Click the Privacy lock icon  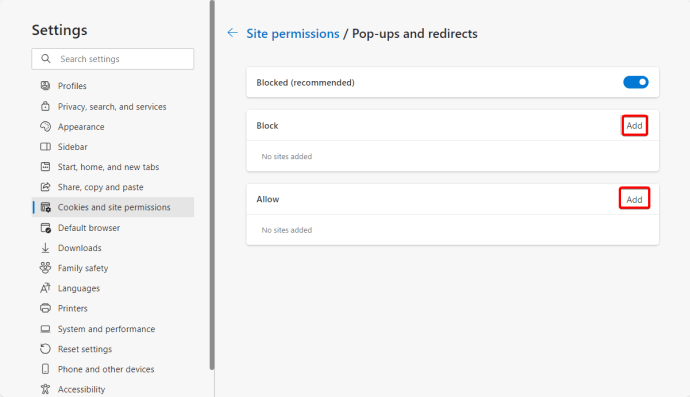tap(45, 107)
